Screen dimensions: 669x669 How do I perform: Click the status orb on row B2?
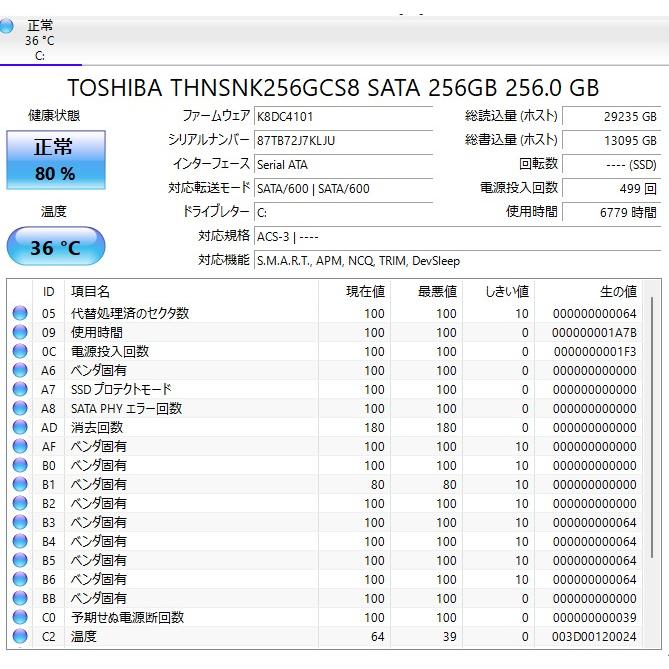pos(20,503)
